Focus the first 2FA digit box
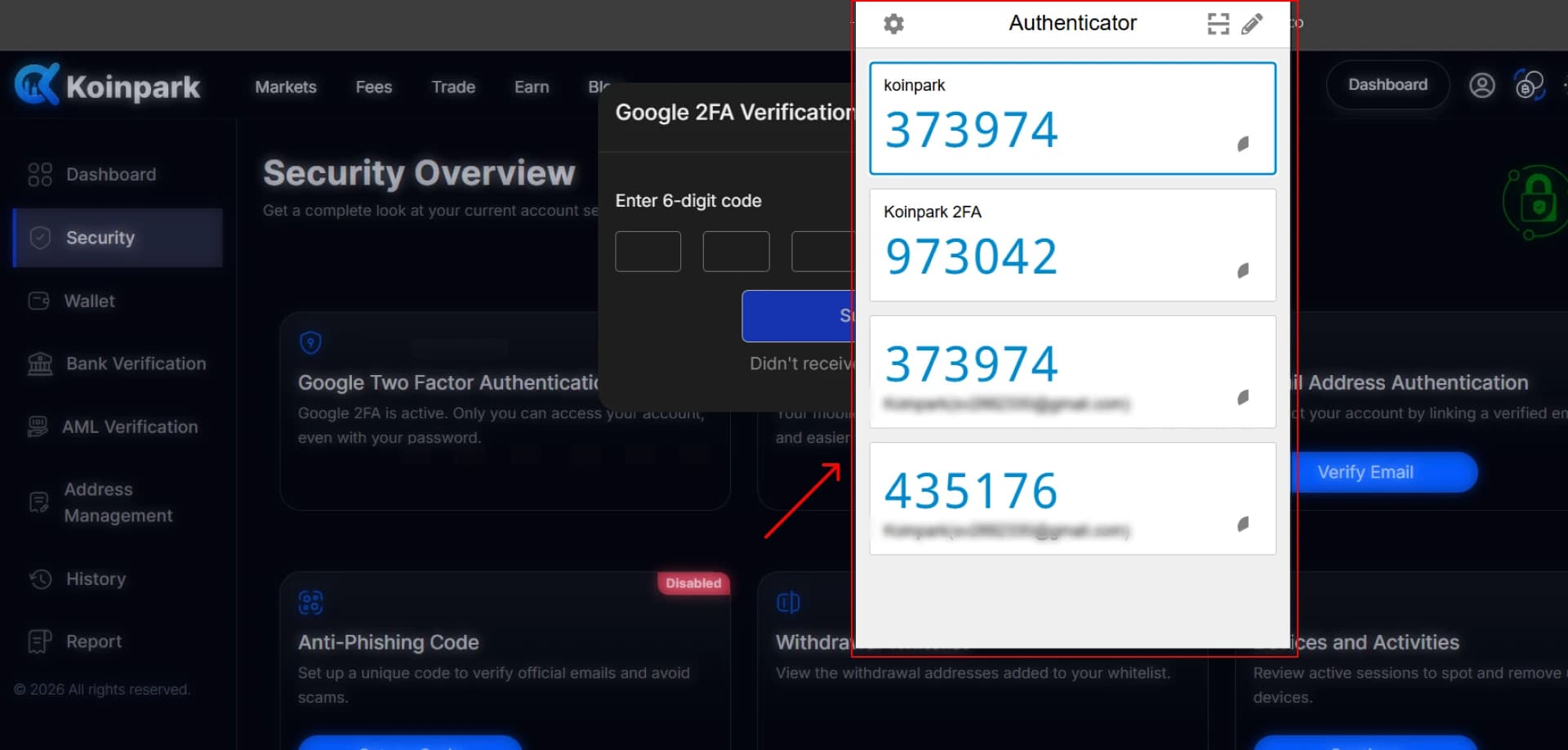The height and width of the screenshot is (750, 1568). [648, 251]
